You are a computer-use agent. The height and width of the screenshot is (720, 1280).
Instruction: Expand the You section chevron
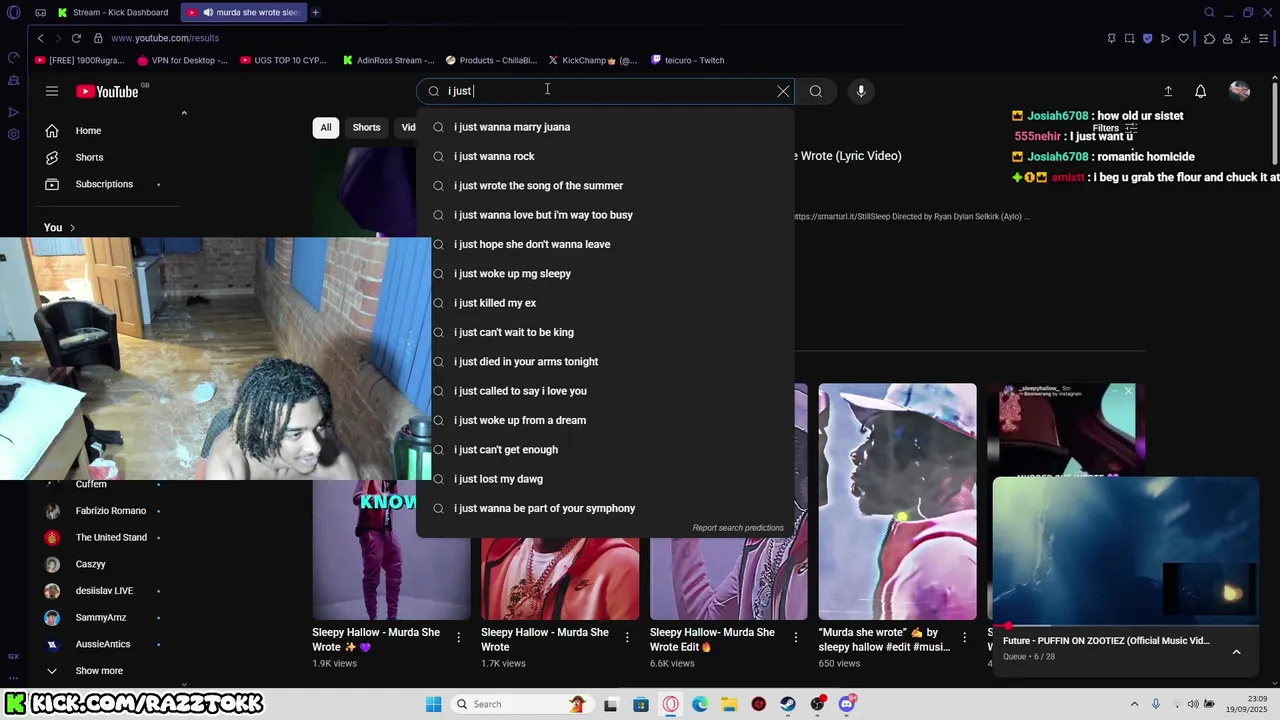coord(72,228)
